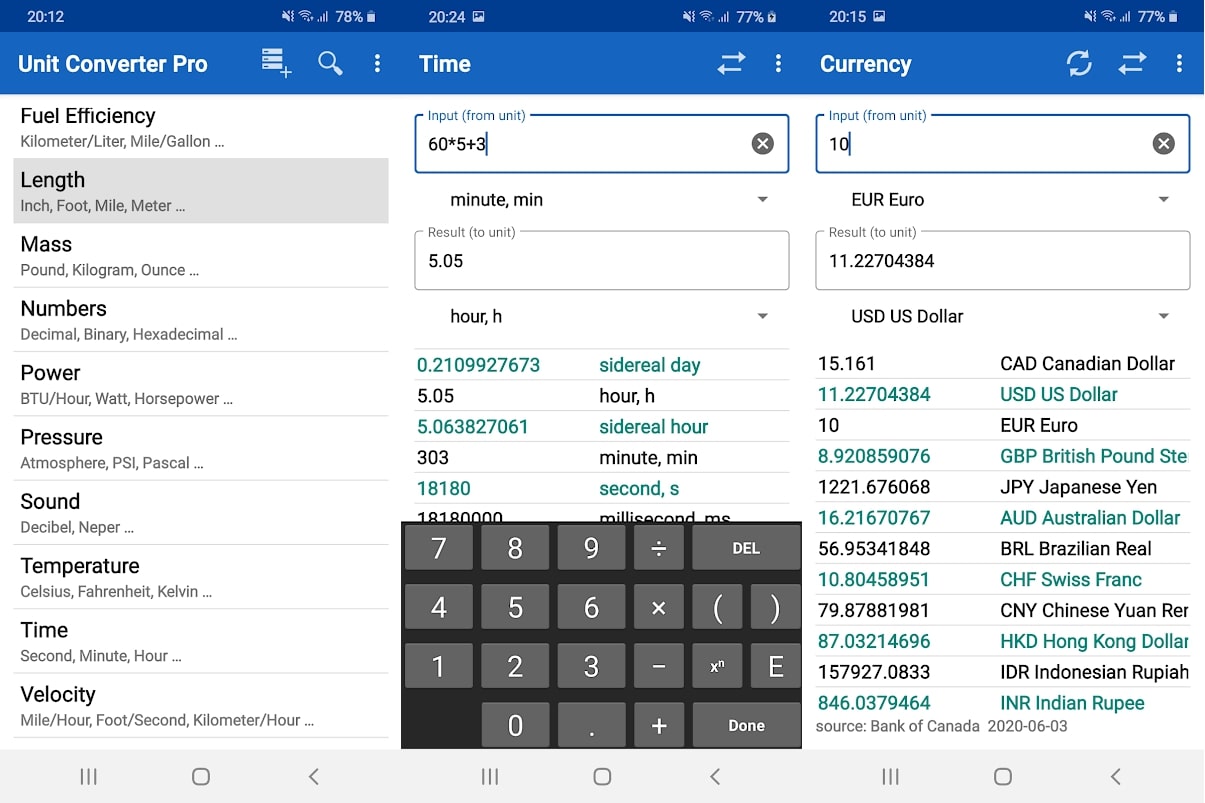This screenshot has height=803, width=1205.
Task: Select the 'GBP British Pound' result link
Action: [x=1092, y=456]
